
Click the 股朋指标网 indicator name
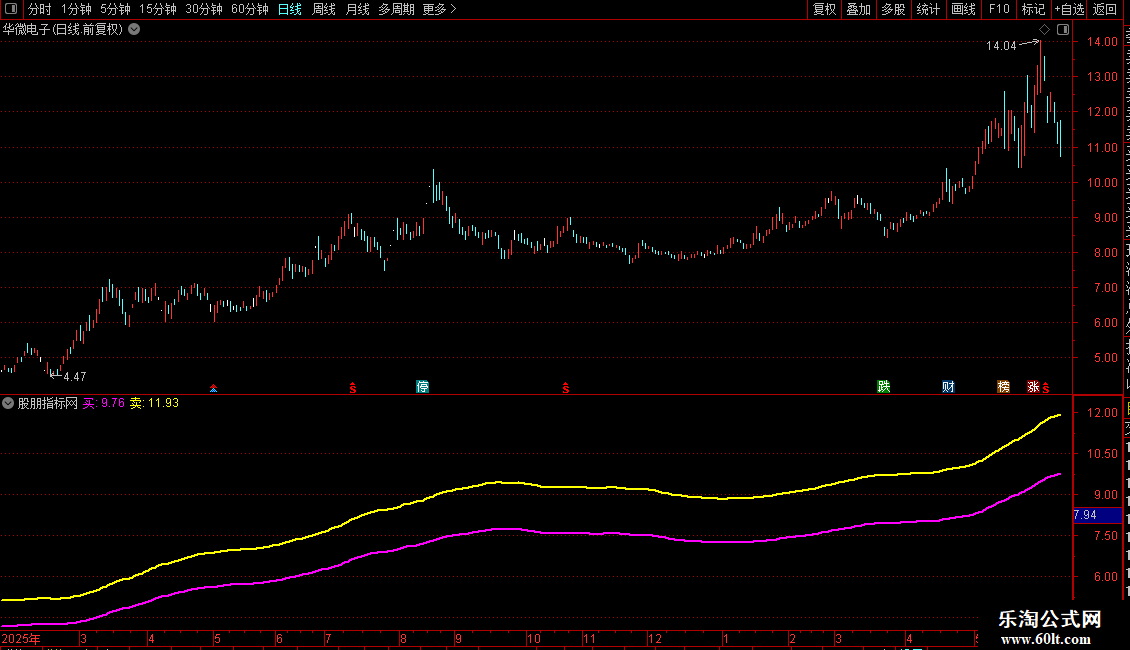click(48, 404)
